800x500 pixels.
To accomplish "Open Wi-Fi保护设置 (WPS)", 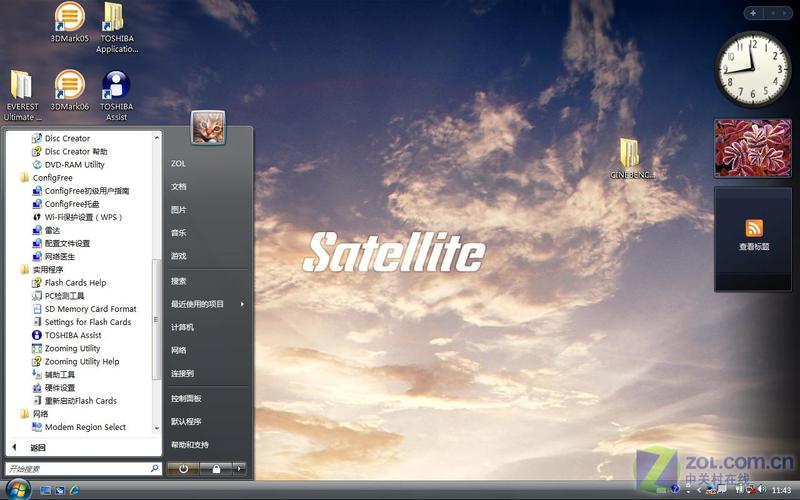I will click(x=77, y=217).
